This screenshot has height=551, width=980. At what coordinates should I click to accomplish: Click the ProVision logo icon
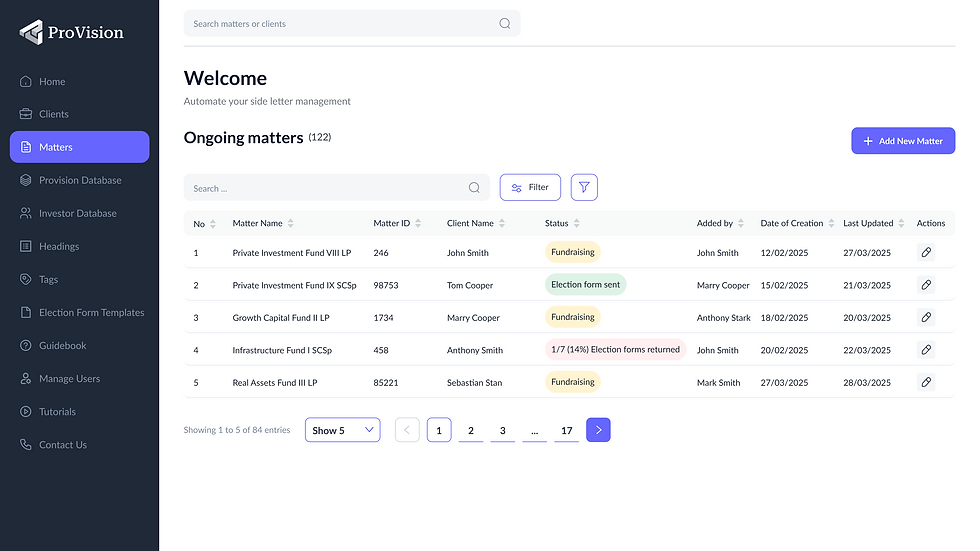tap(31, 32)
